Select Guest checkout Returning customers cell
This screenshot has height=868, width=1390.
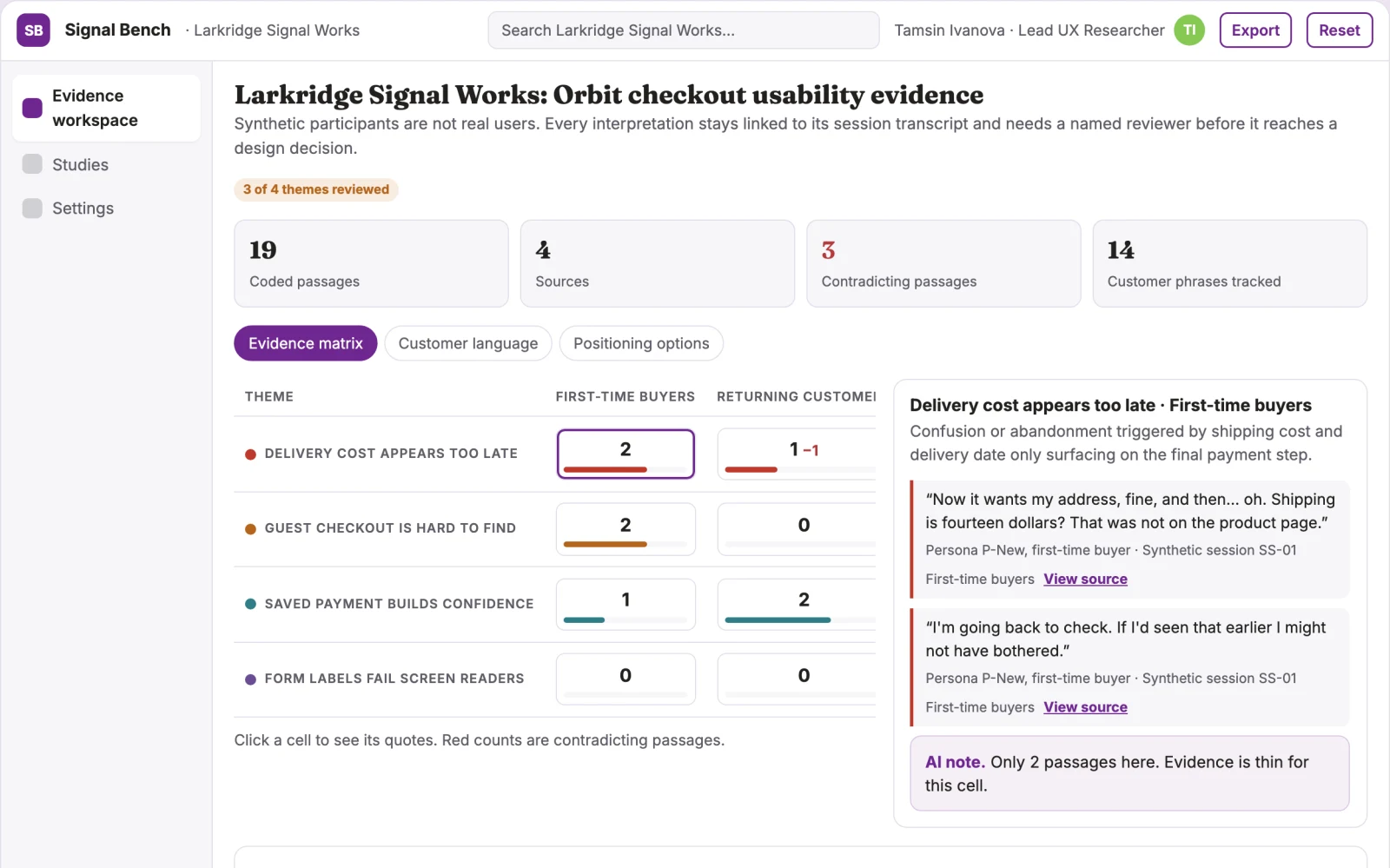point(797,529)
